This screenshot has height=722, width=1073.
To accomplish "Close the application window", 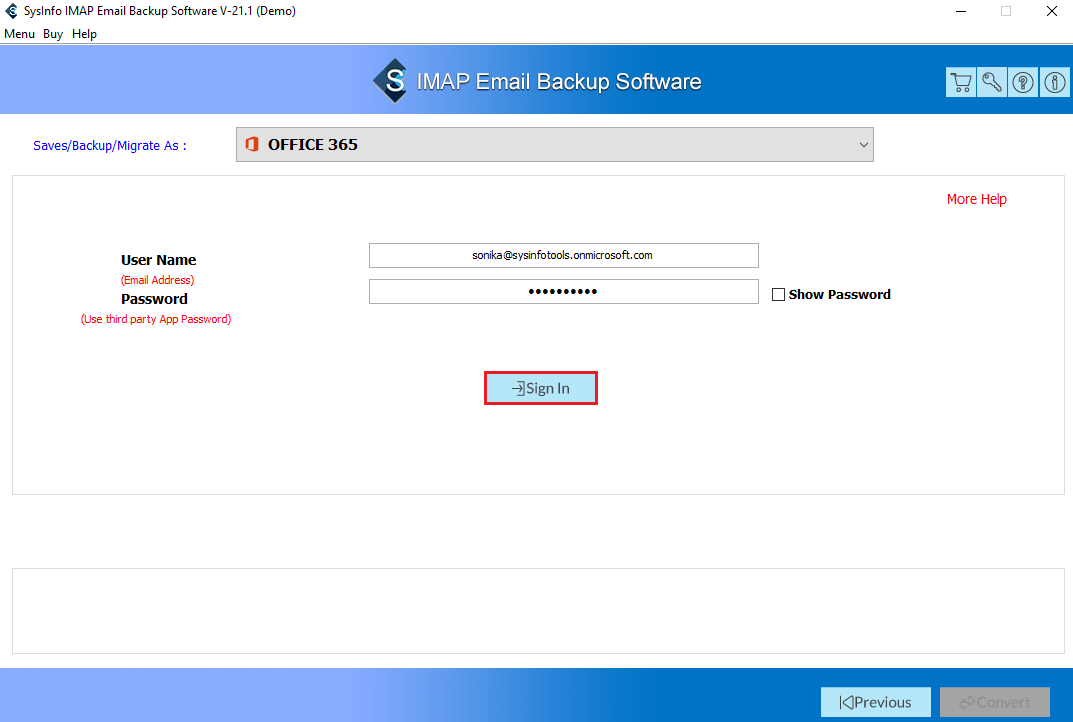I will click(1051, 11).
